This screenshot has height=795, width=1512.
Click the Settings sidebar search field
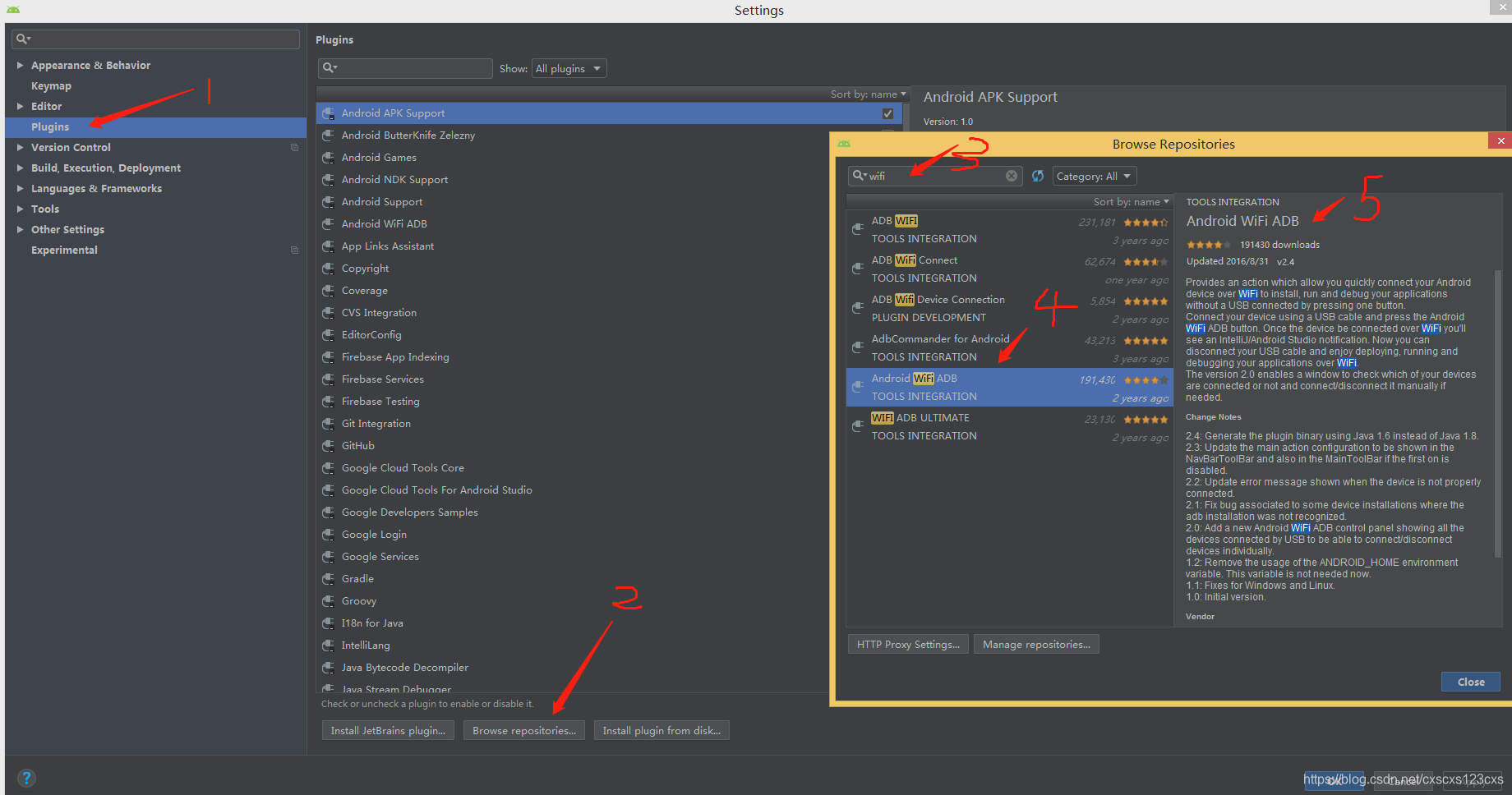tap(156, 39)
